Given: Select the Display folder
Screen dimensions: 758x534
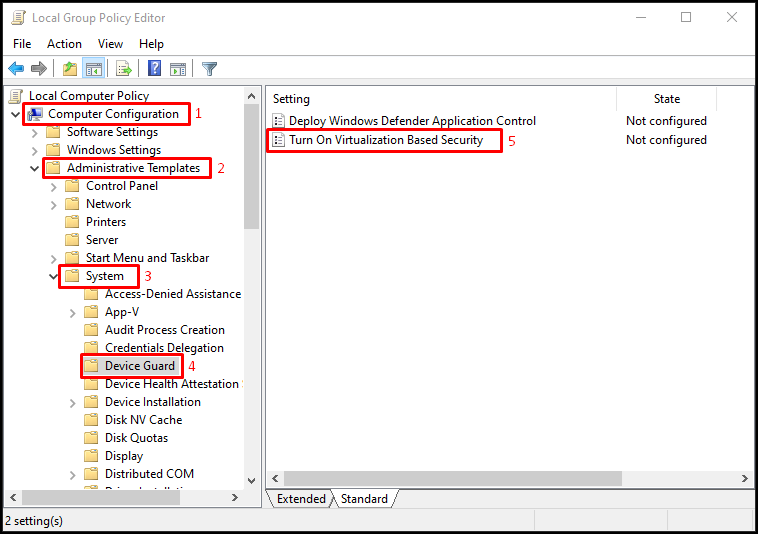Looking at the screenshot, I should tap(124, 456).
